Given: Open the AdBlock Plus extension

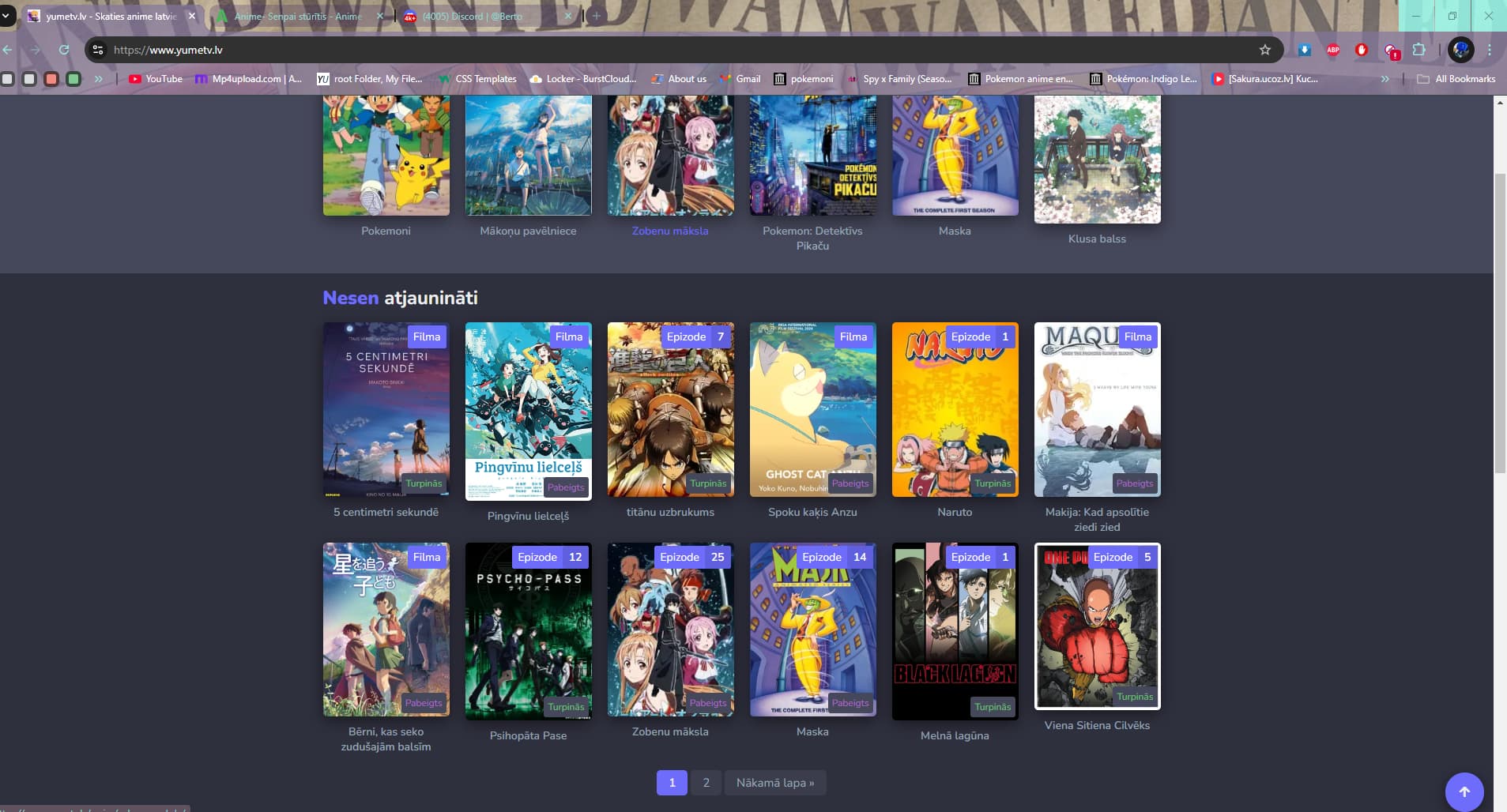Looking at the screenshot, I should tap(1332, 50).
